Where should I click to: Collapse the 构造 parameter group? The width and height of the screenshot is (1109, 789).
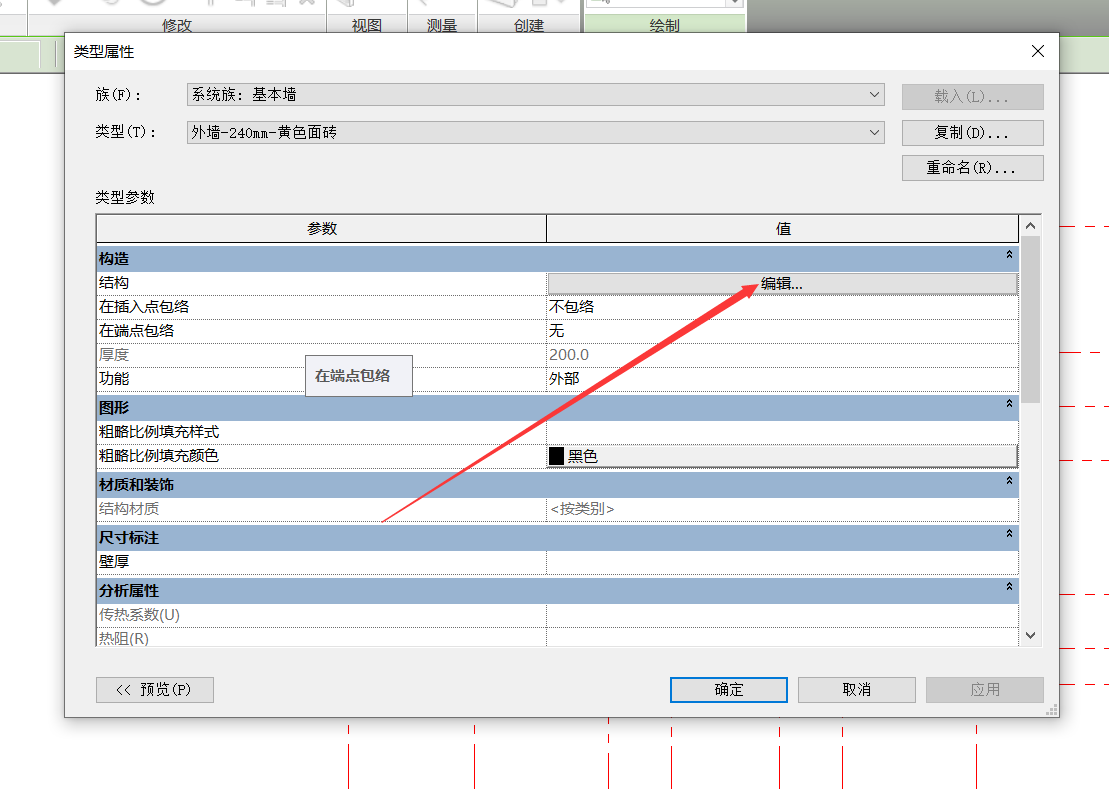[x=1009, y=257]
